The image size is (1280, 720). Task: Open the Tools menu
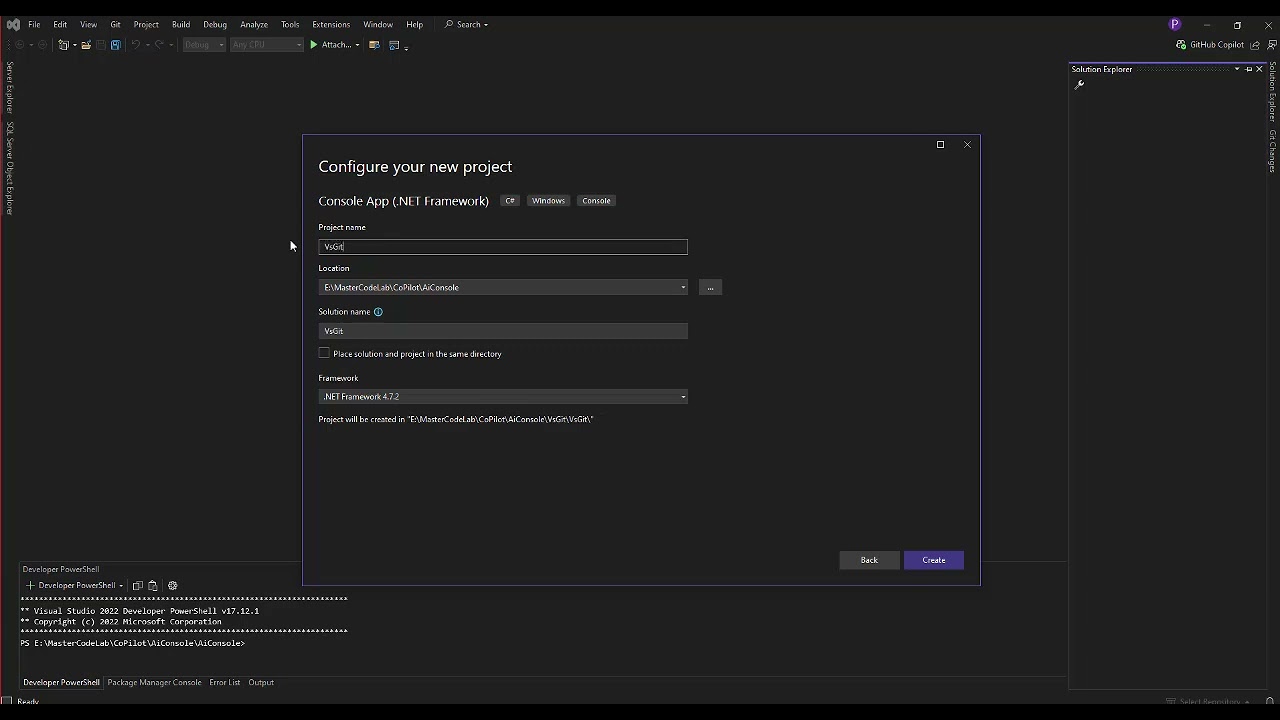[290, 24]
